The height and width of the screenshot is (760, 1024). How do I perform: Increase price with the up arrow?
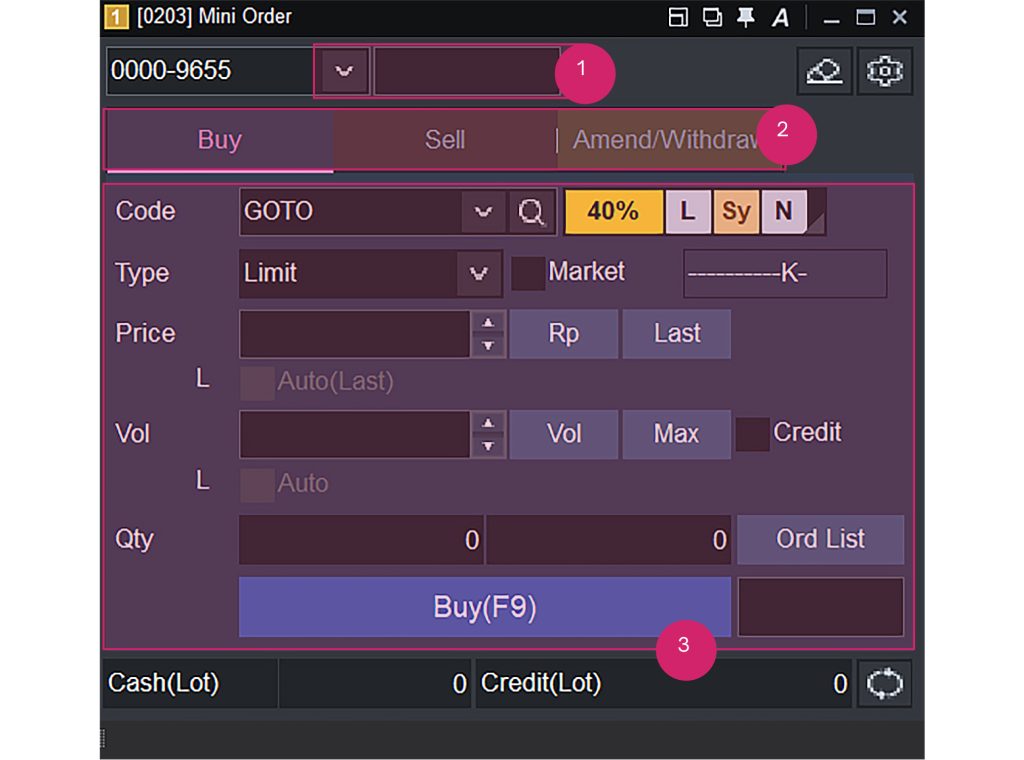pos(488,323)
